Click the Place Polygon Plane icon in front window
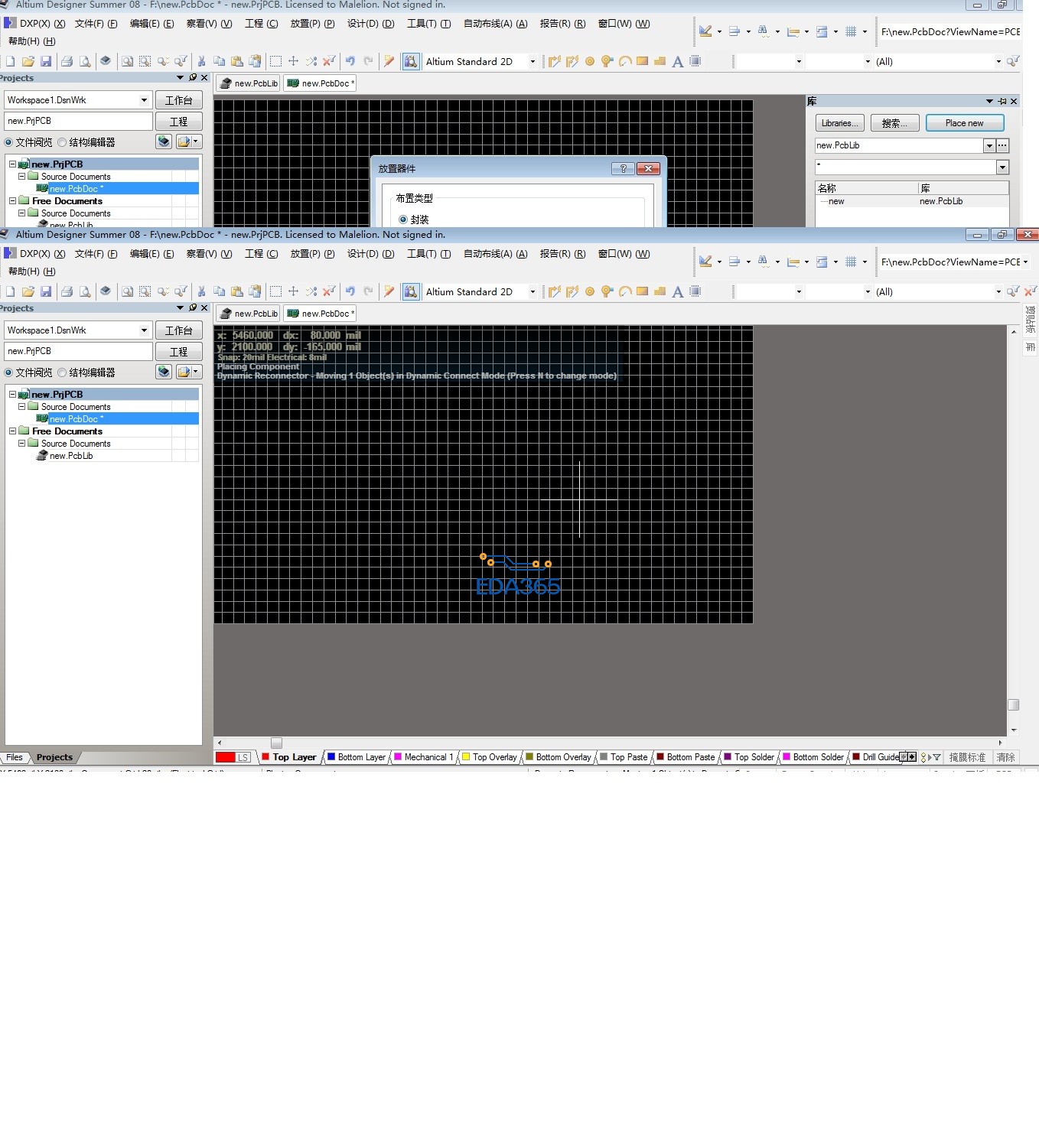The height and width of the screenshot is (1148, 1039). (x=660, y=291)
